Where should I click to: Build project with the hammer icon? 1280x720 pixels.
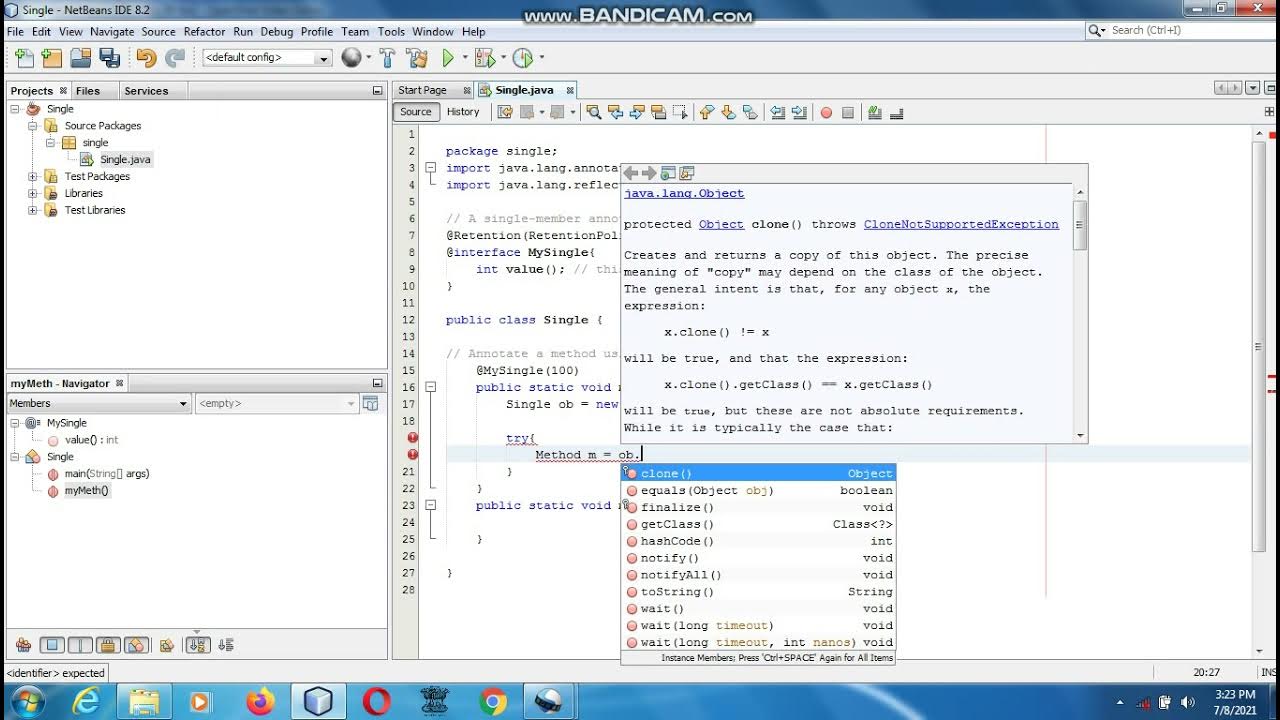click(387, 58)
